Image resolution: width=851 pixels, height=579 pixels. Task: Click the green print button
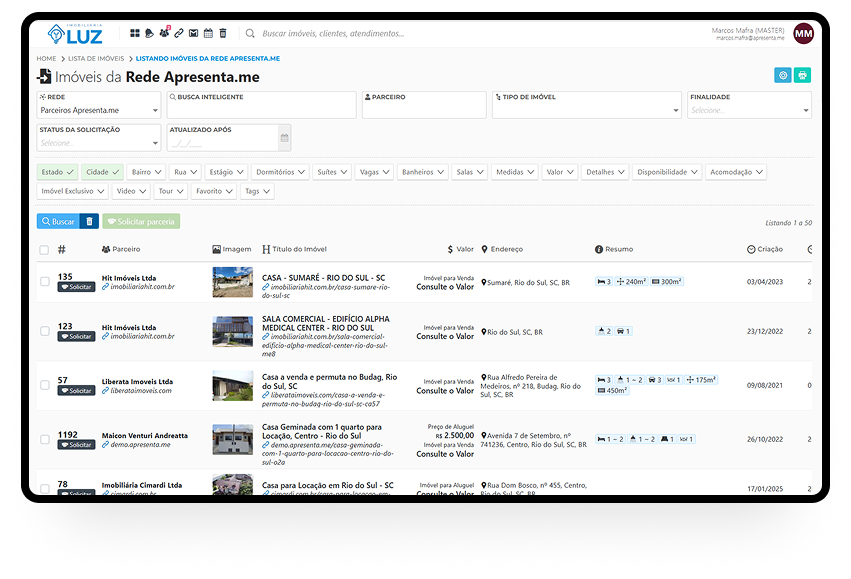(x=802, y=75)
